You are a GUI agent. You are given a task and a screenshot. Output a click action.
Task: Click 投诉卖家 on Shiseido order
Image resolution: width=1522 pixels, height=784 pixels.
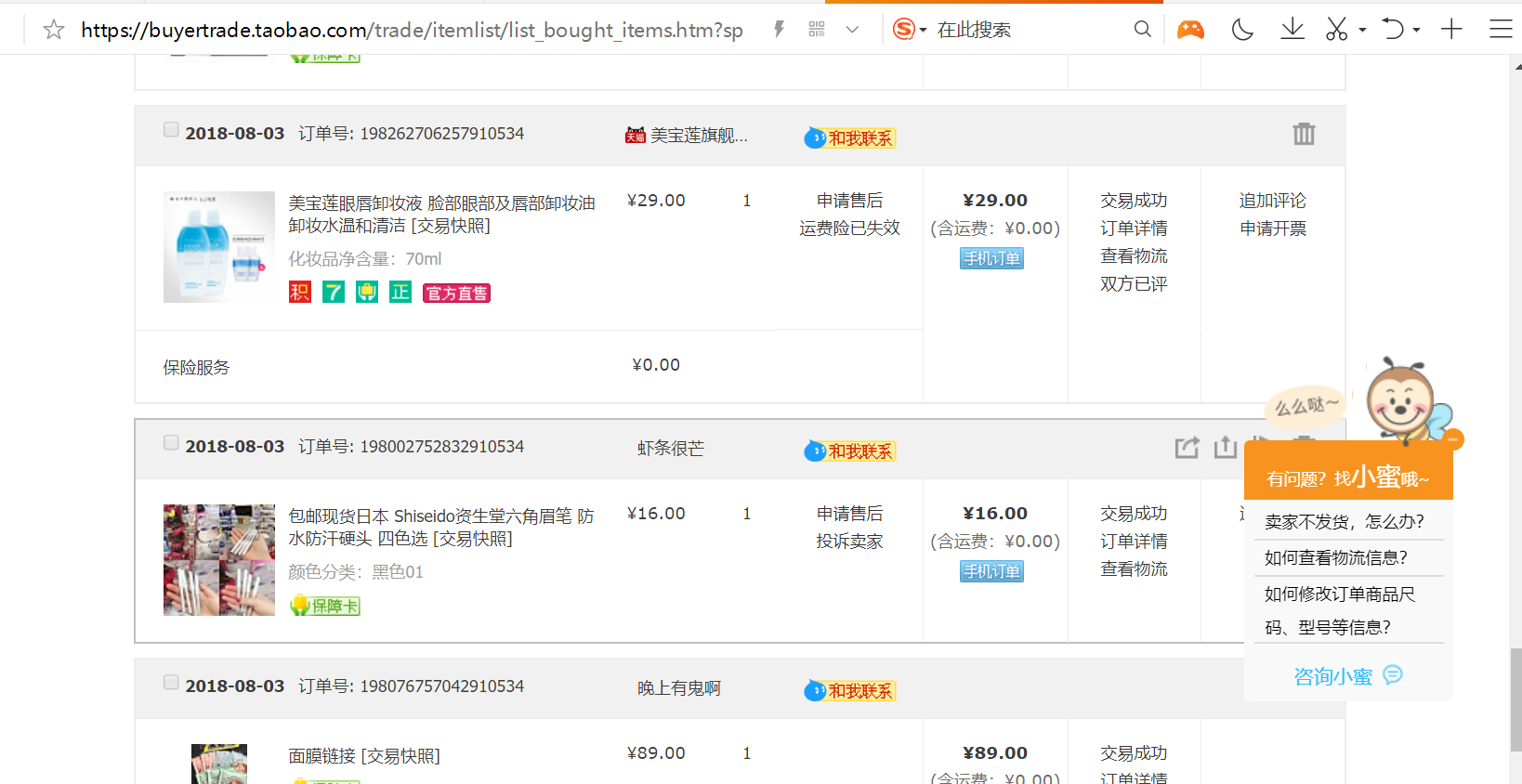850,542
